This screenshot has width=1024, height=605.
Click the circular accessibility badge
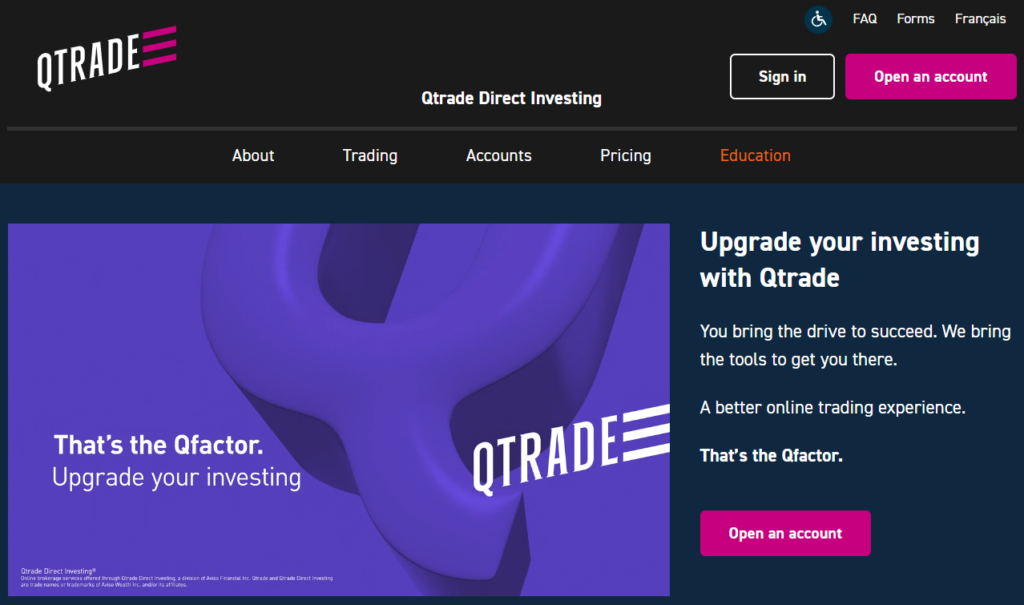[x=818, y=19]
